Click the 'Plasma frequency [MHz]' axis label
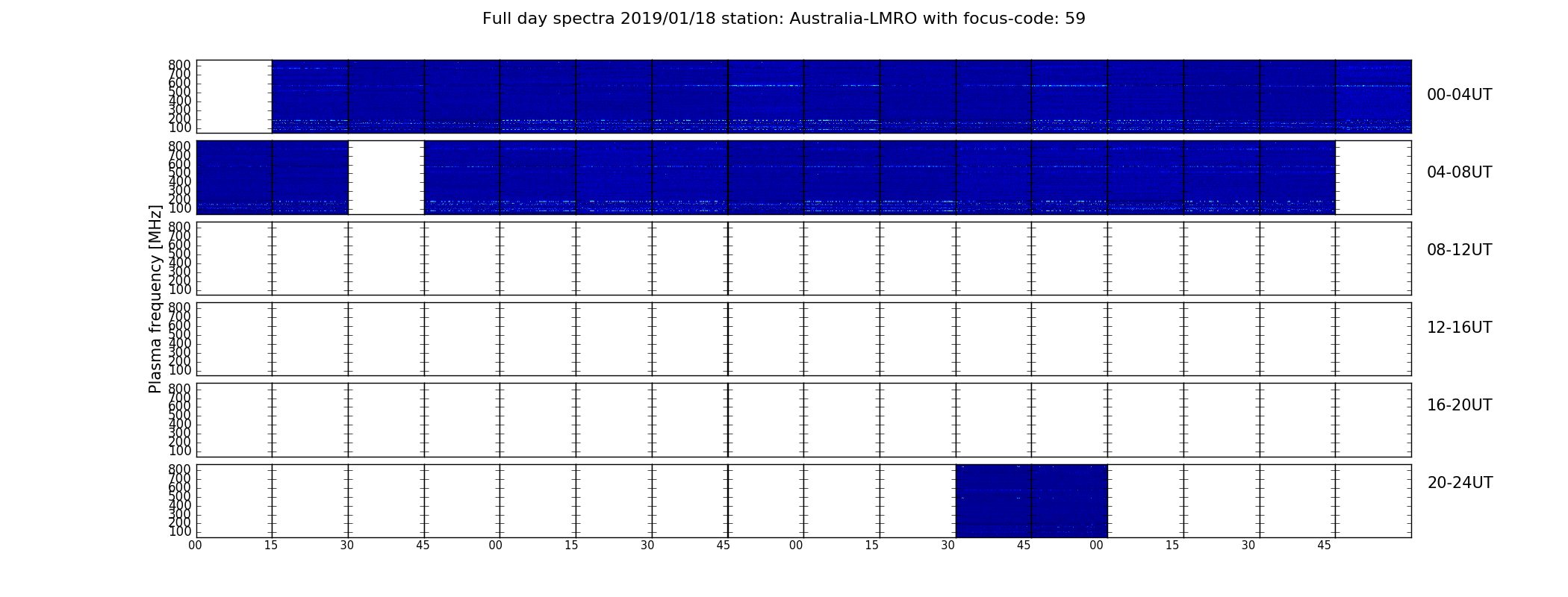The height and width of the screenshot is (597, 1568). tap(155, 298)
